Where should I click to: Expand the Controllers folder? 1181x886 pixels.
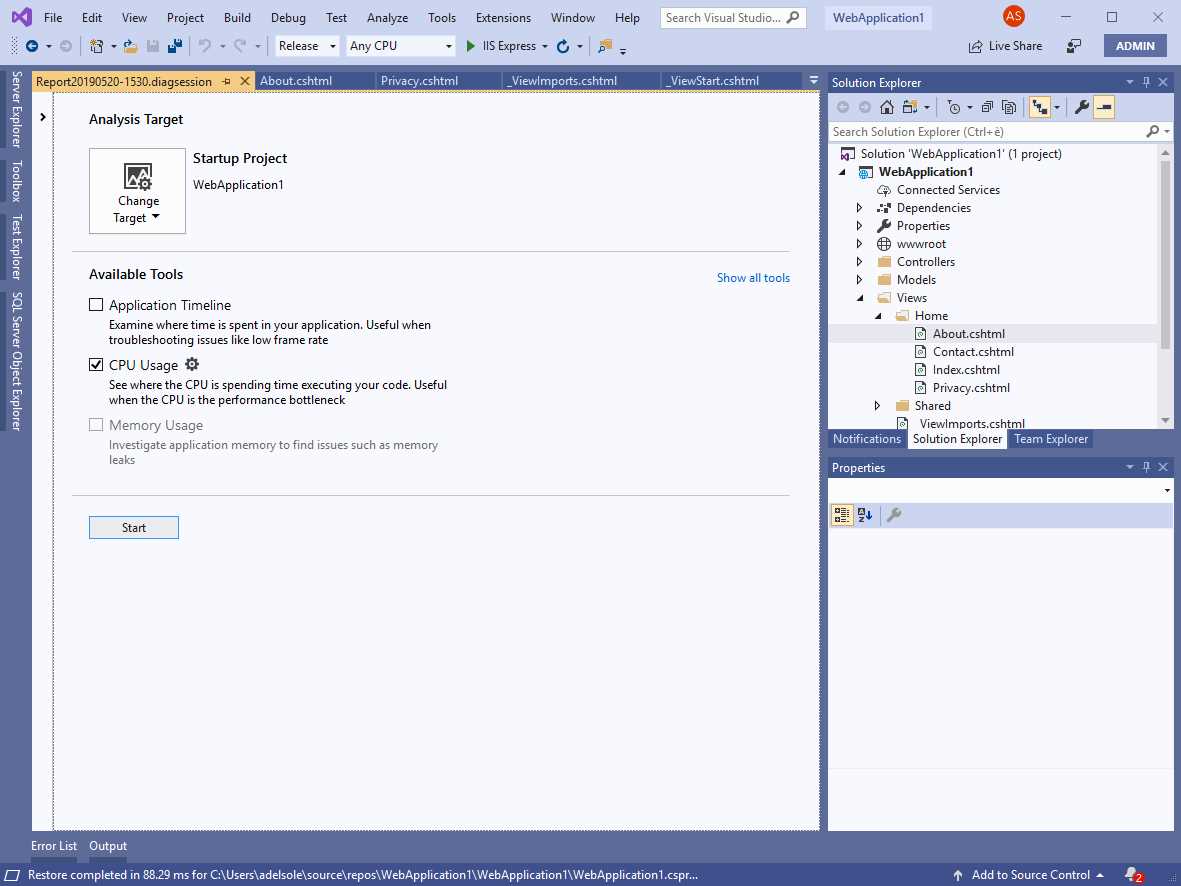click(858, 261)
